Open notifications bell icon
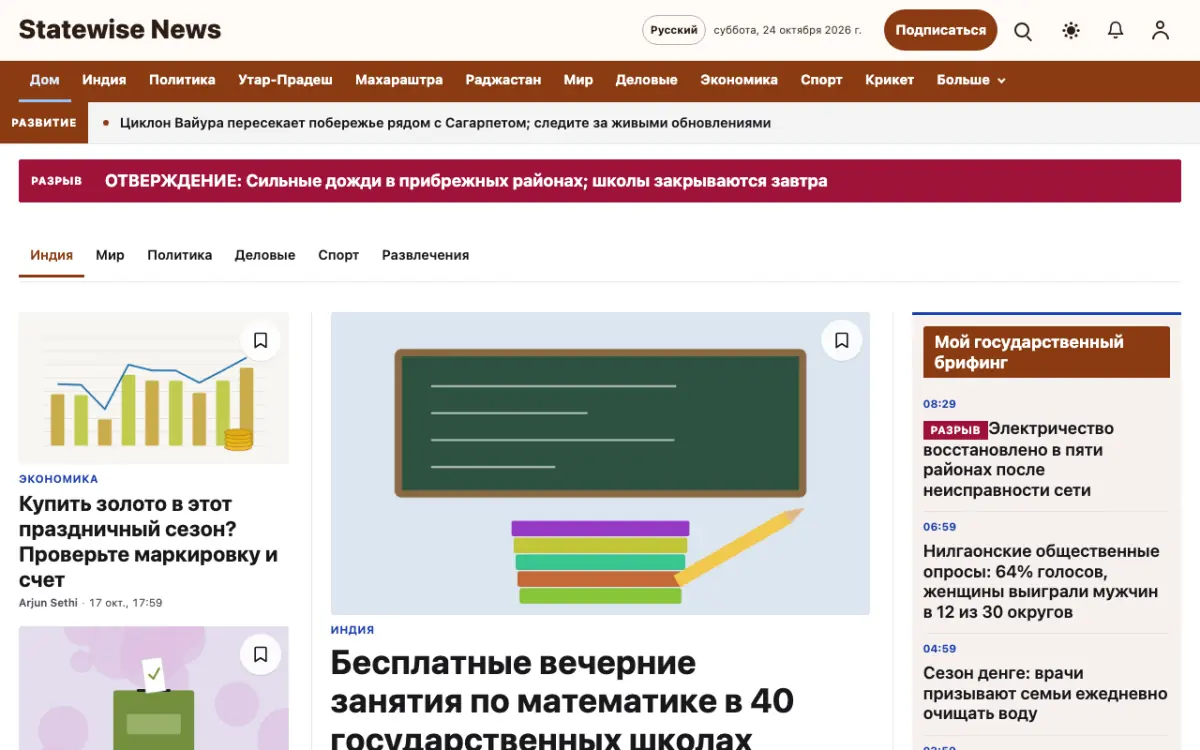Image resolution: width=1200 pixels, height=750 pixels. click(x=1116, y=31)
